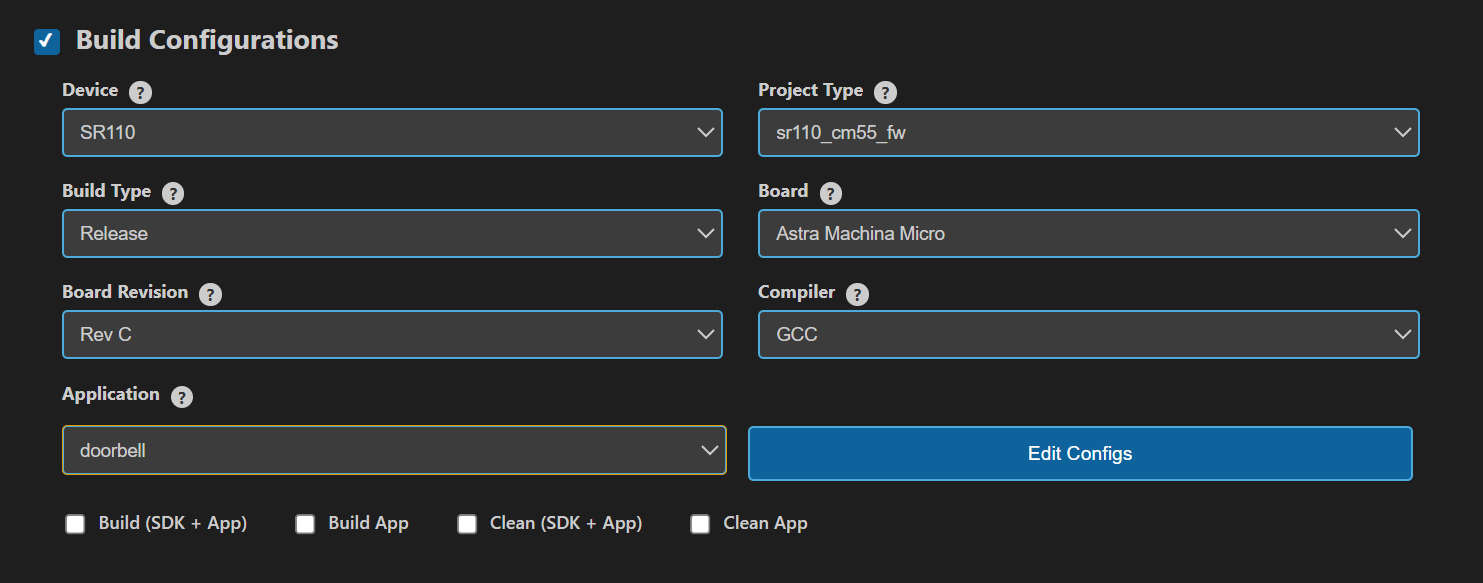The height and width of the screenshot is (583, 1483).
Task: Check the Clean App option
Action: point(700,523)
